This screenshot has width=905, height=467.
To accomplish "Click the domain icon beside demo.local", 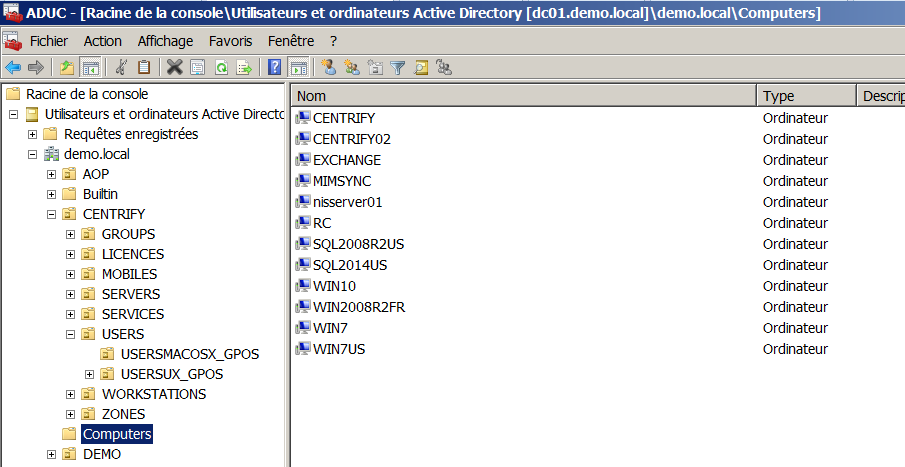I will coord(51,154).
